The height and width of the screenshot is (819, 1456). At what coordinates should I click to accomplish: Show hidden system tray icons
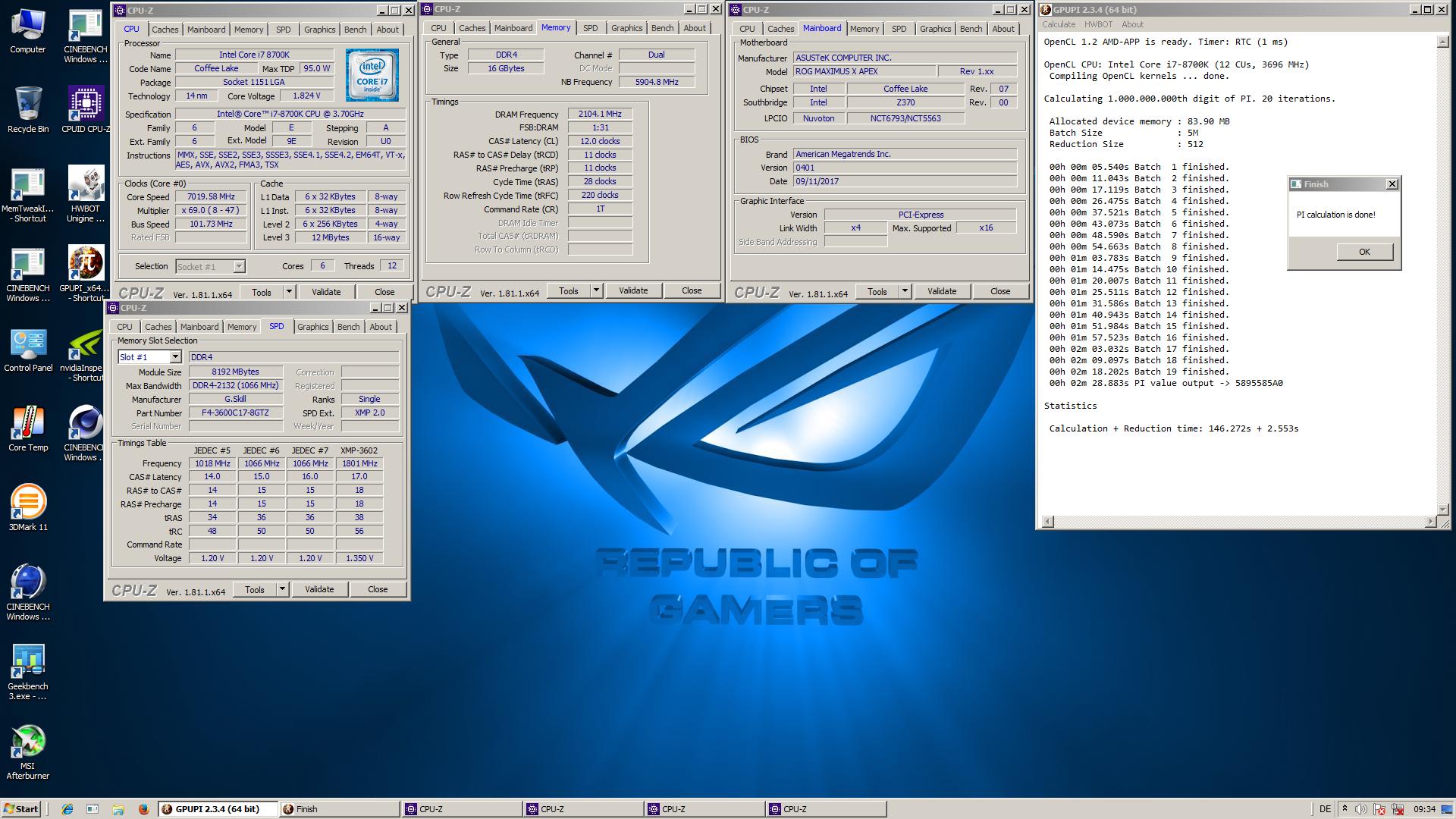click(x=1345, y=809)
